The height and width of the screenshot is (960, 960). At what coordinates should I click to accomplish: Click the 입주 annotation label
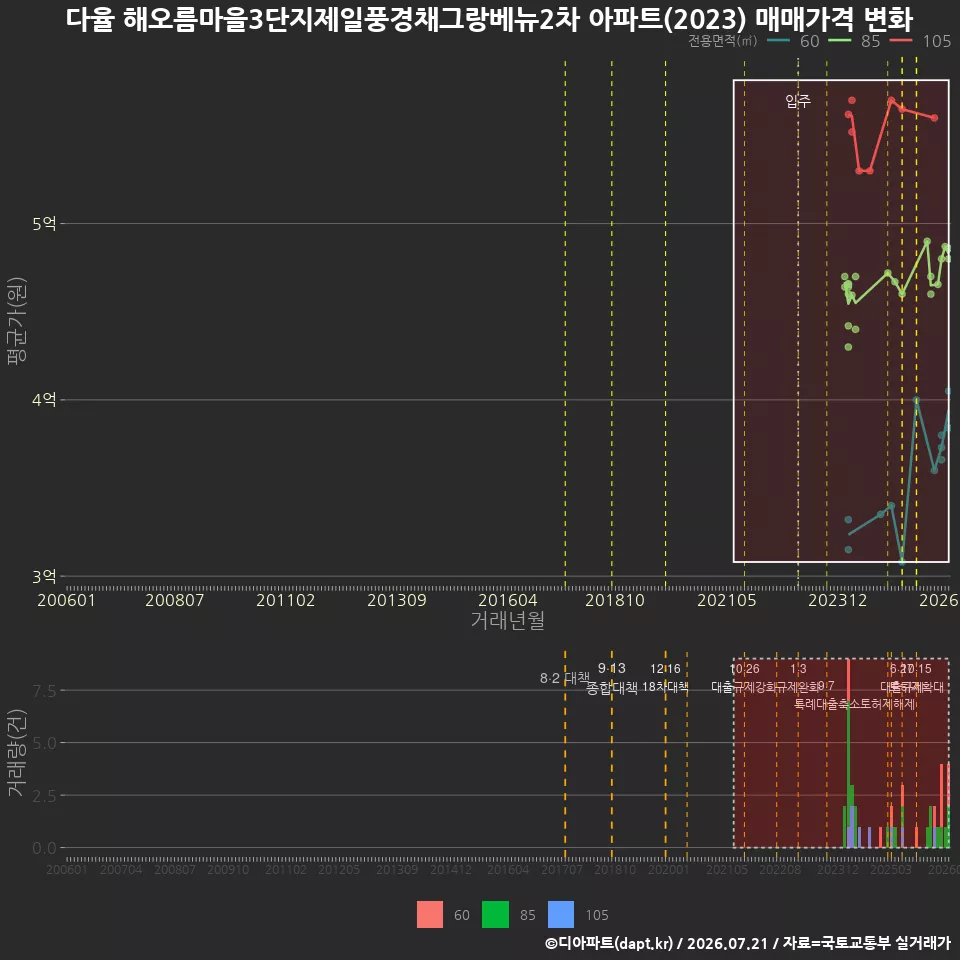tap(798, 100)
